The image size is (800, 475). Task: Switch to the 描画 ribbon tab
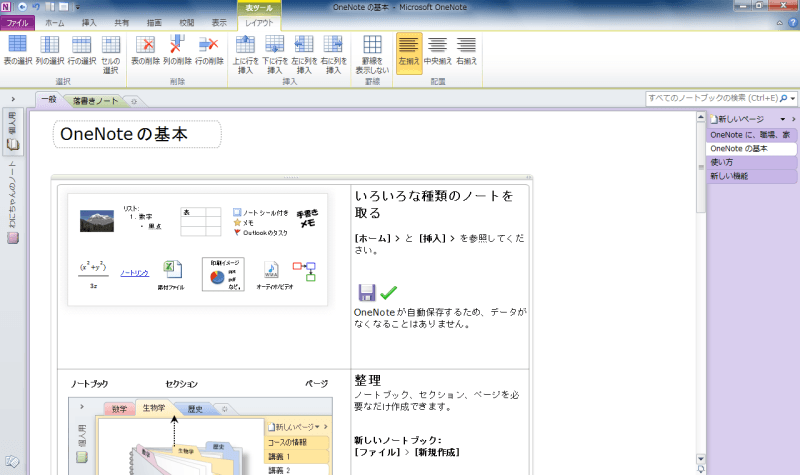coord(154,23)
